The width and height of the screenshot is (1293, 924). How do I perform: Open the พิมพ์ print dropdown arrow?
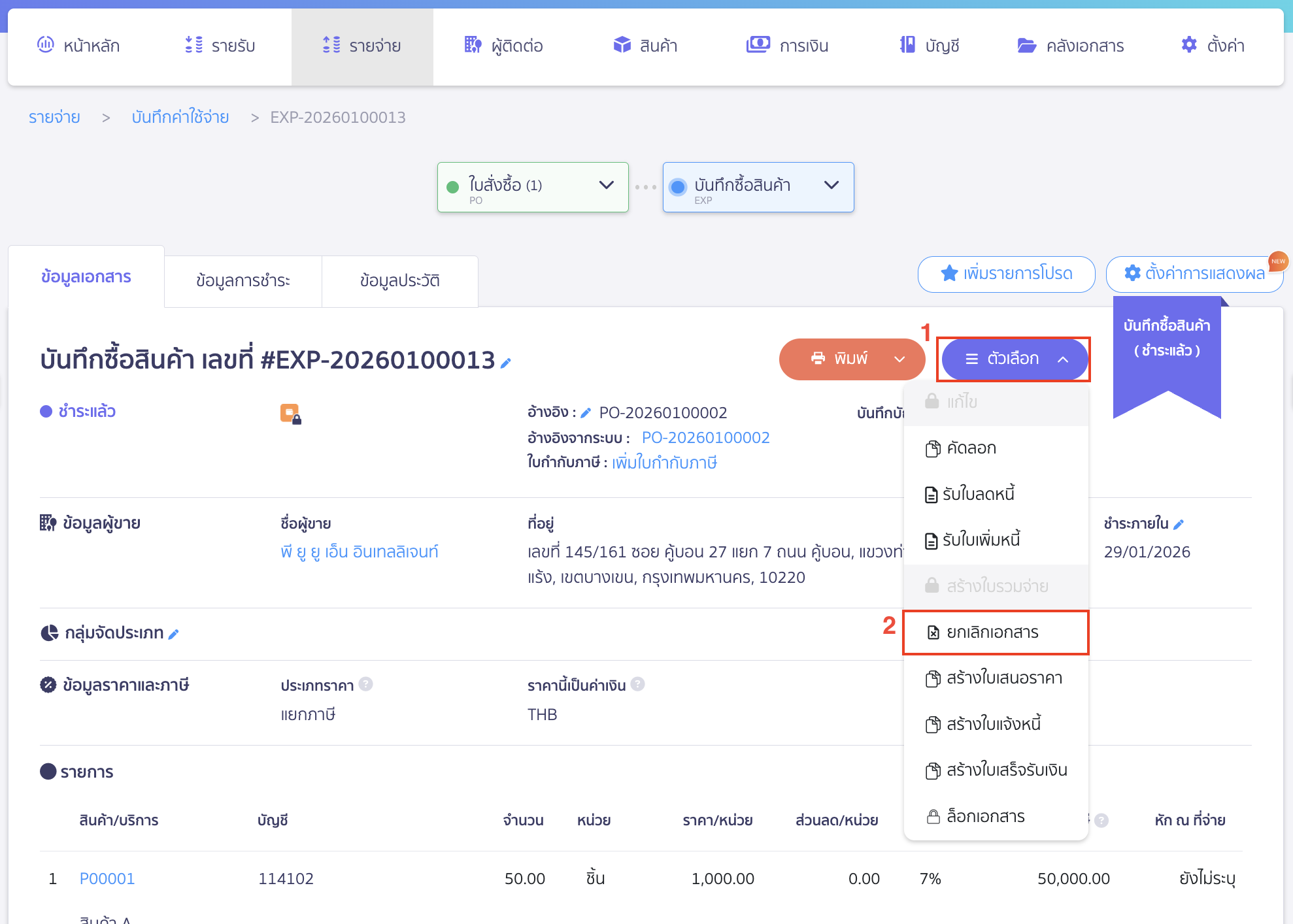(899, 359)
